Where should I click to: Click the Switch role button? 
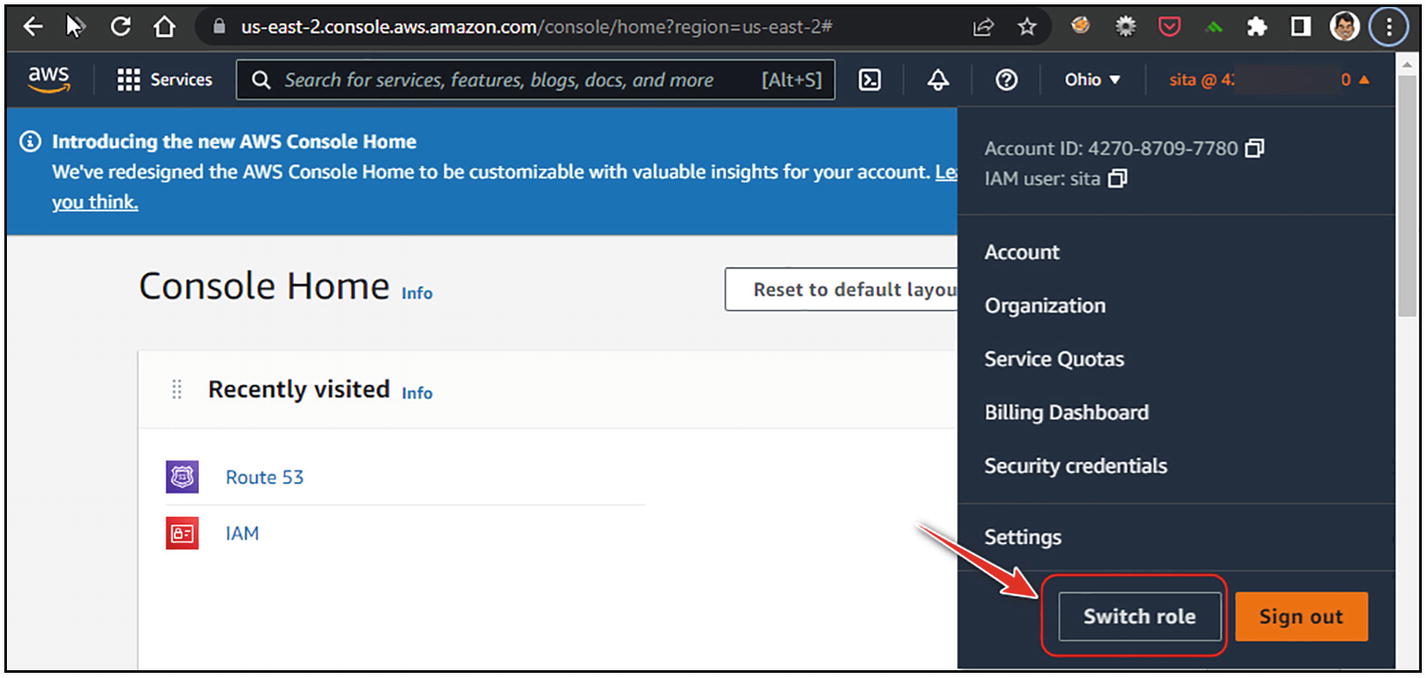1140,617
